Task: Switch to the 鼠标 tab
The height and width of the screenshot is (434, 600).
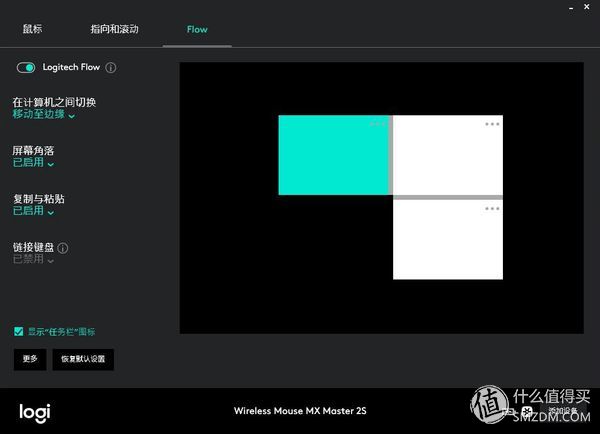Action: [33, 29]
